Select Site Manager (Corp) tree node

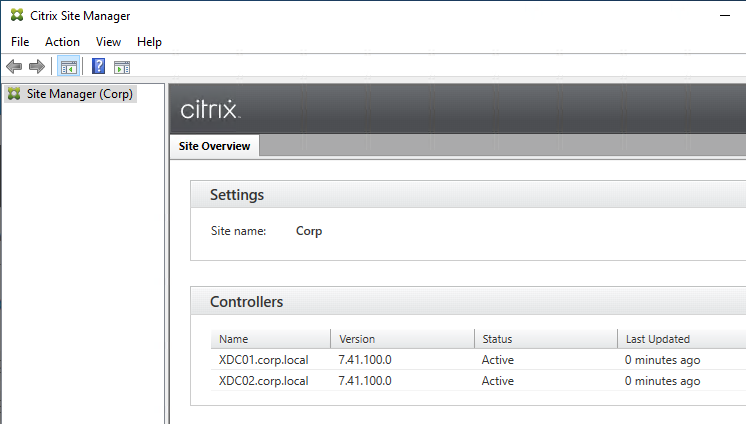click(71, 94)
